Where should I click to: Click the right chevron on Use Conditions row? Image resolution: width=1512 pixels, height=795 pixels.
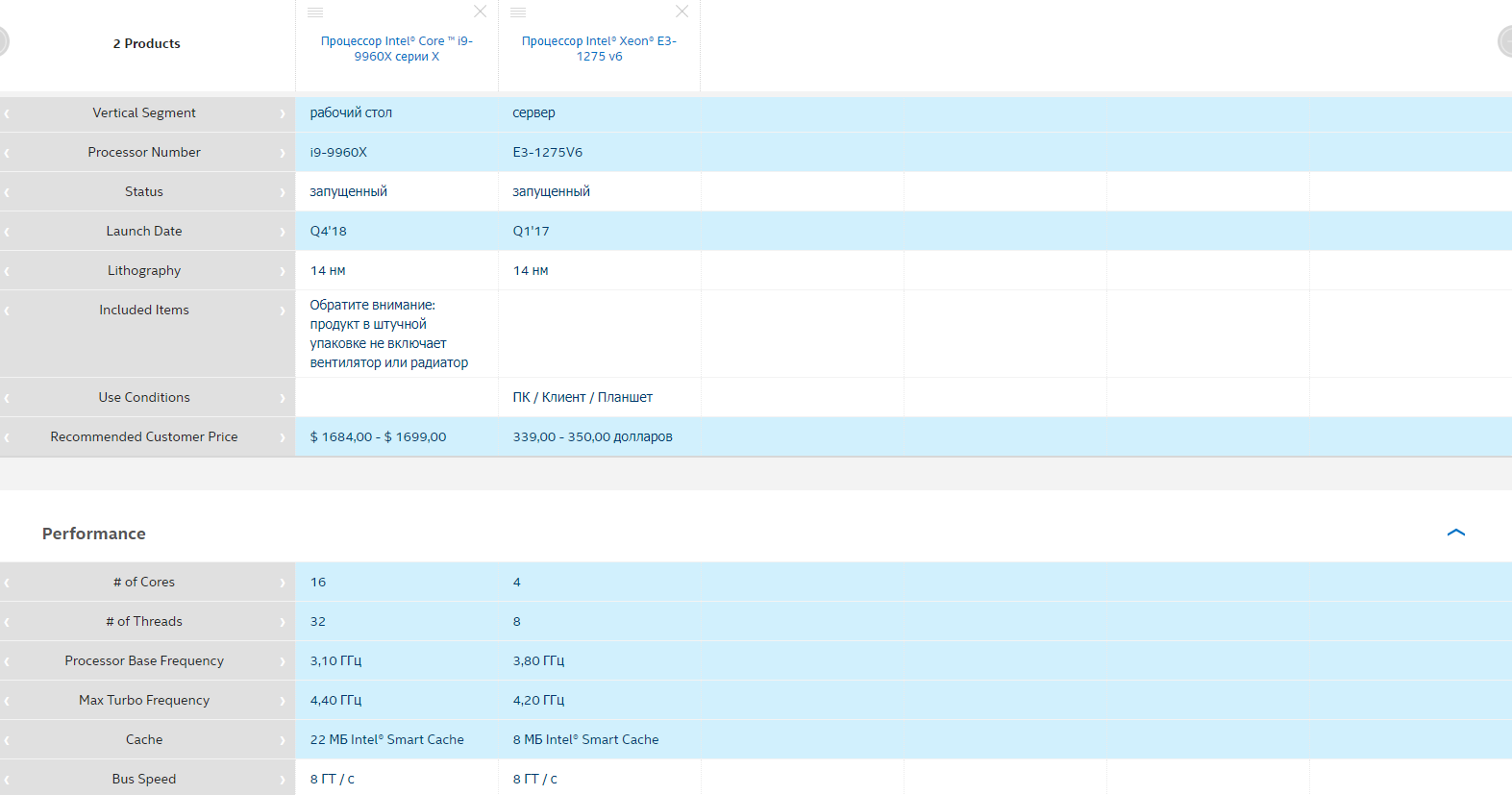(x=283, y=398)
